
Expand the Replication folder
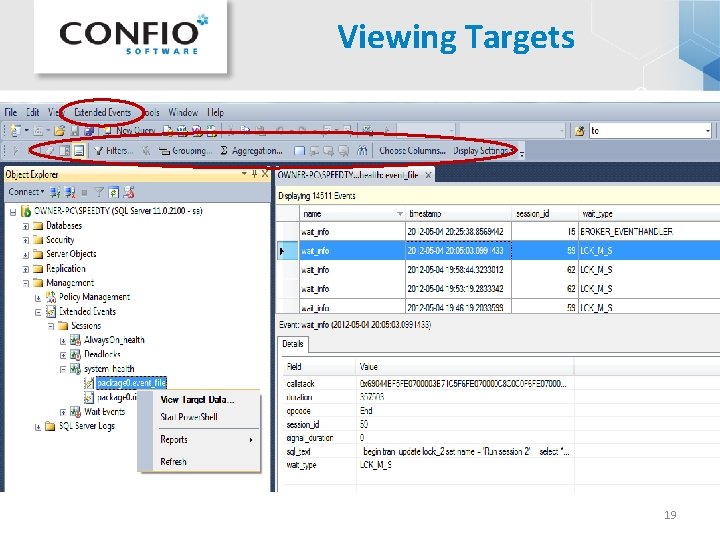point(26,269)
